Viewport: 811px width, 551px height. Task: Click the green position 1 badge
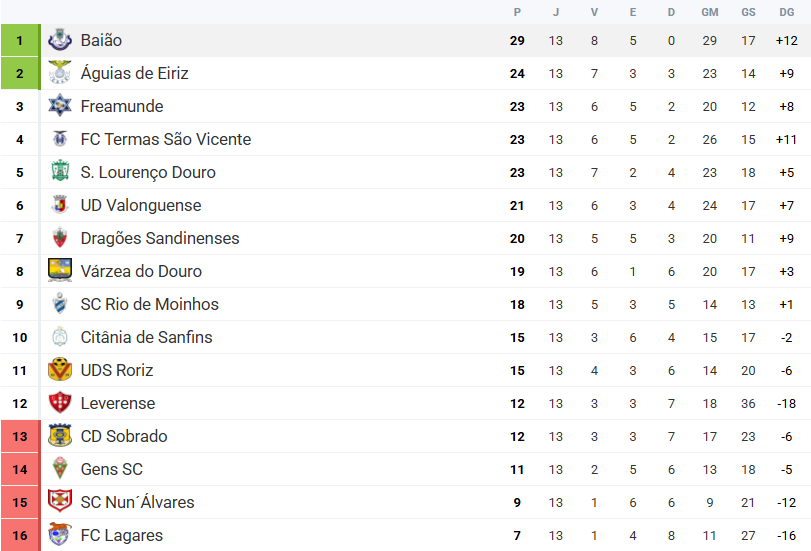(x=19, y=41)
